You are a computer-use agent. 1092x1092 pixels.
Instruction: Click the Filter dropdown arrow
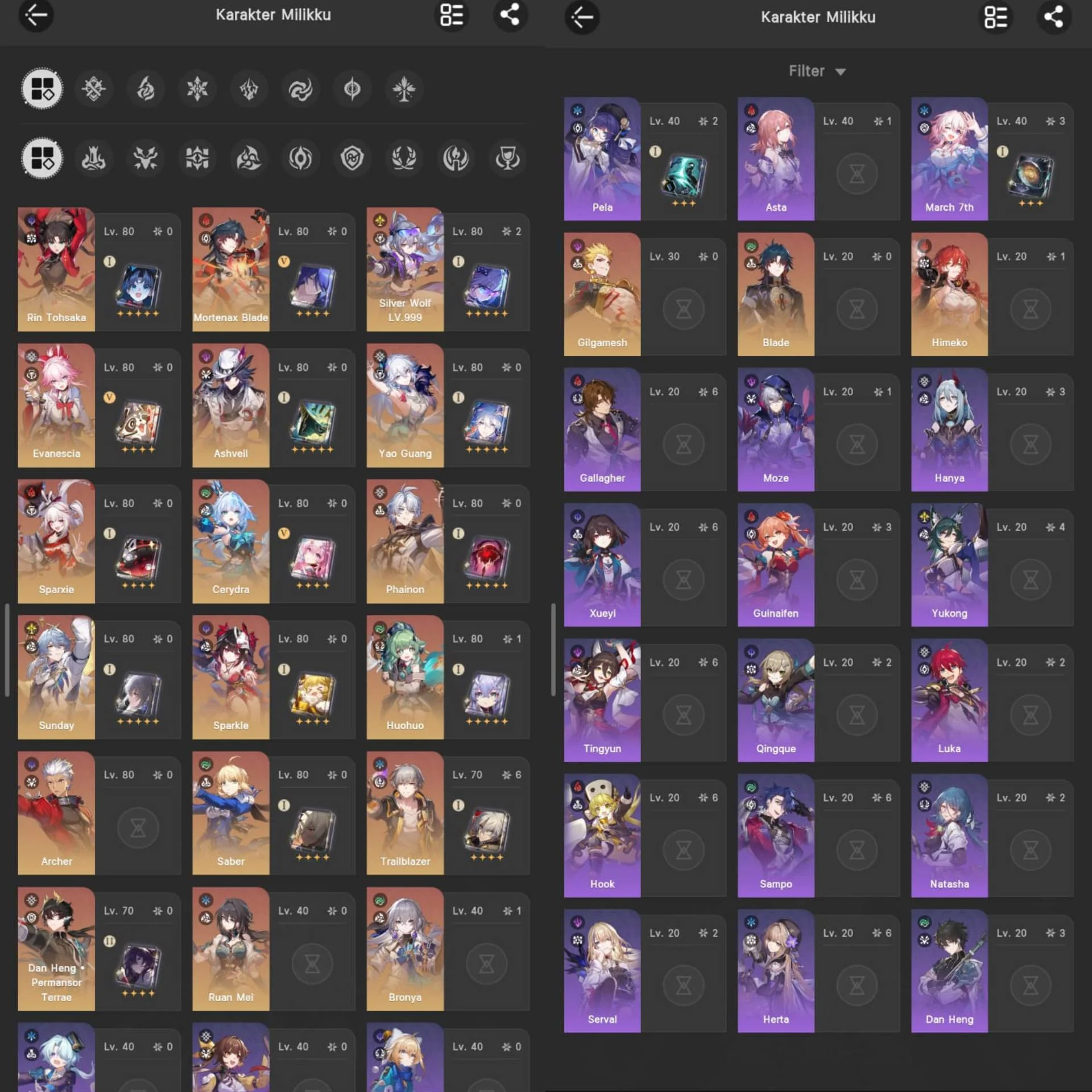point(841,72)
